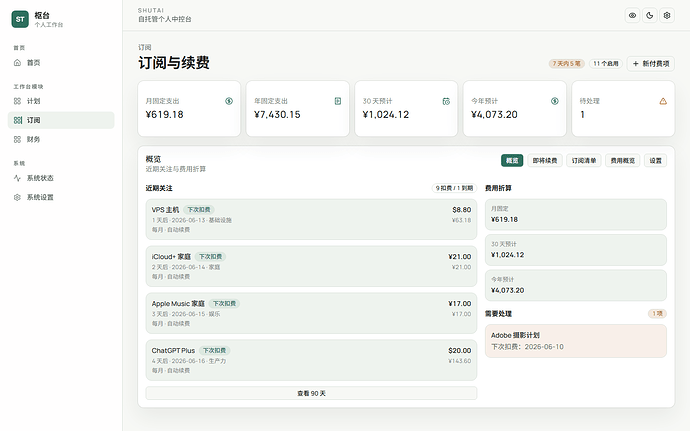
Task: Click the 待处理 warning triangle icon
Action: pyautogui.click(x=663, y=101)
